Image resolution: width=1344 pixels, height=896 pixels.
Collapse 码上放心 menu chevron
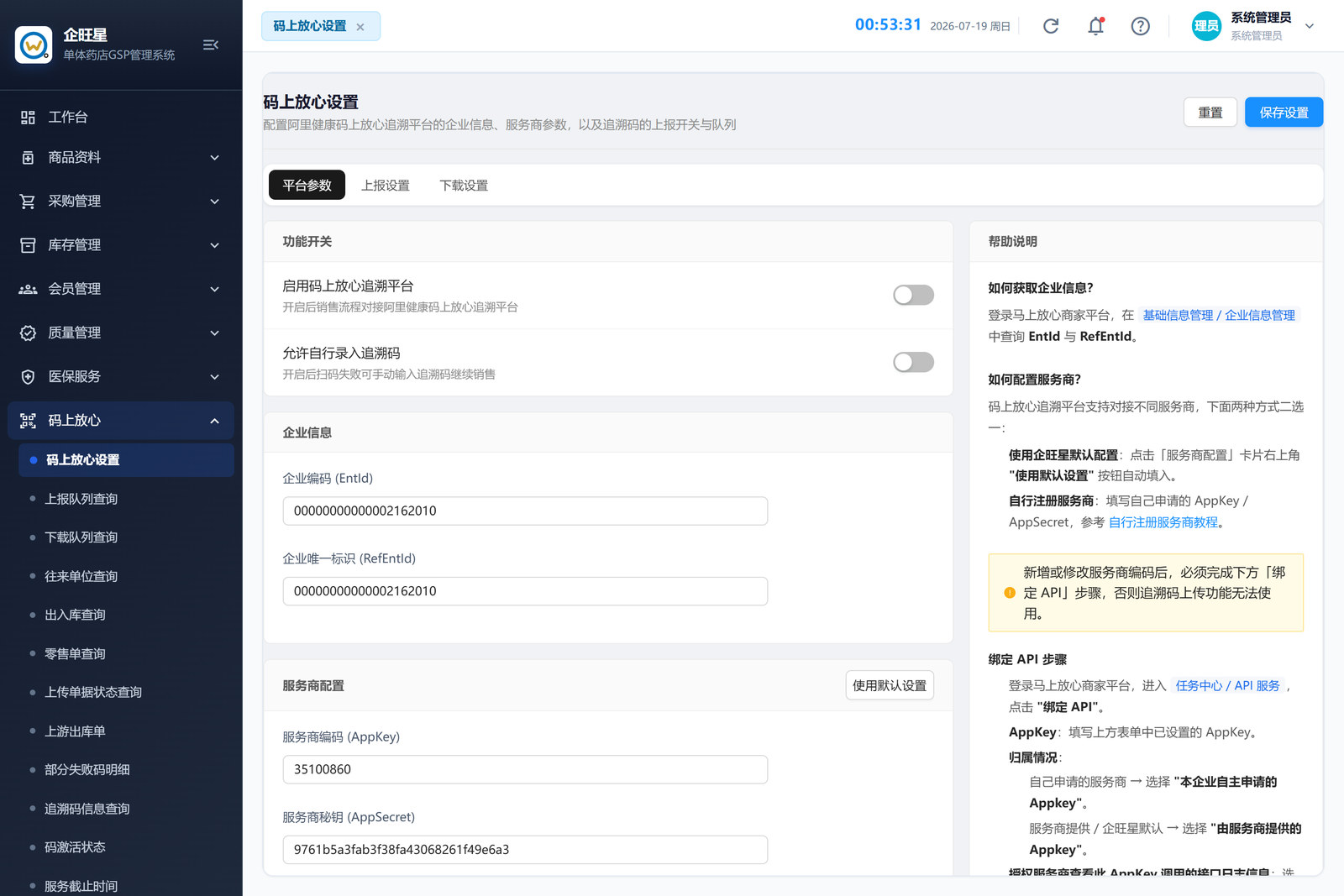click(x=214, y=421)
